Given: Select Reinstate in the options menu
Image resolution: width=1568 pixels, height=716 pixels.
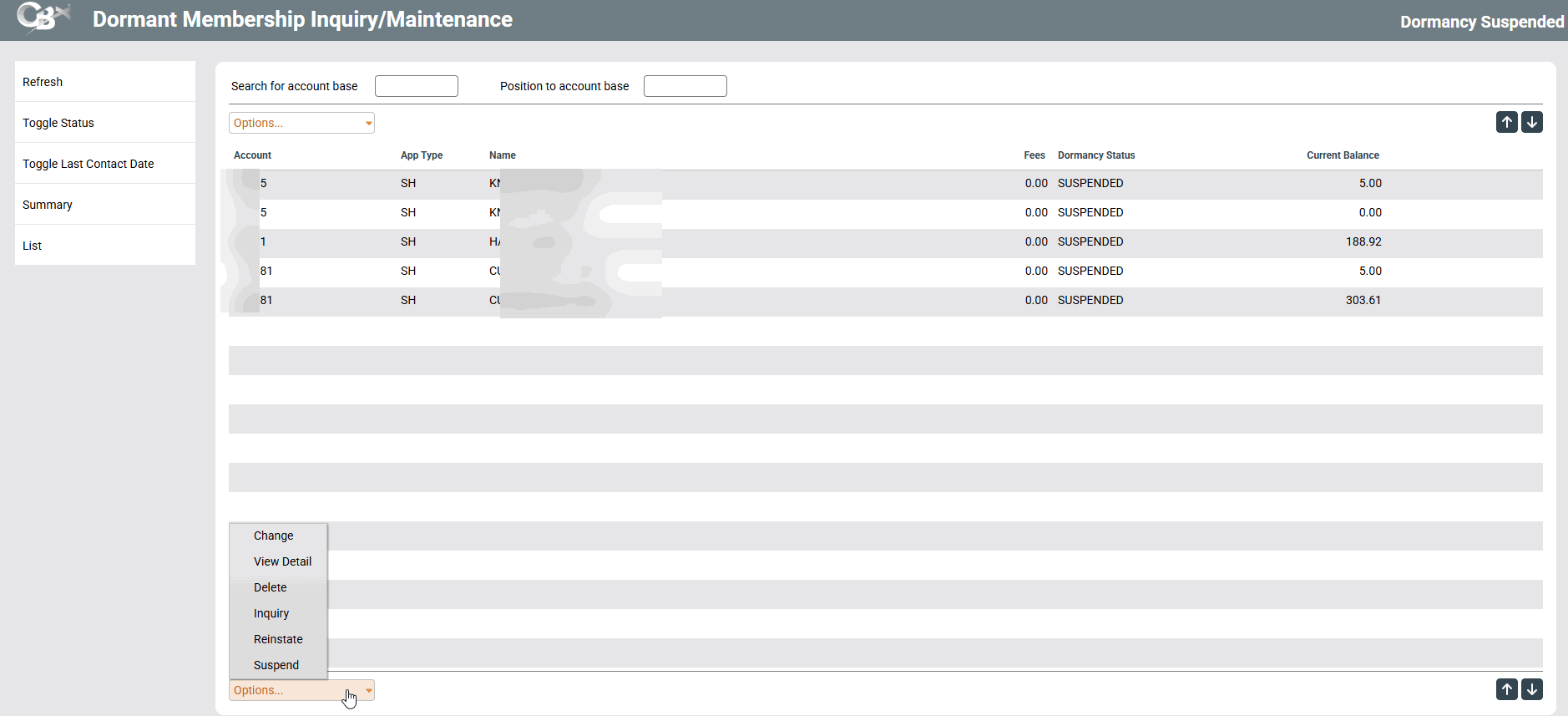Looking at the screenshot, I should tap(278, 639).
